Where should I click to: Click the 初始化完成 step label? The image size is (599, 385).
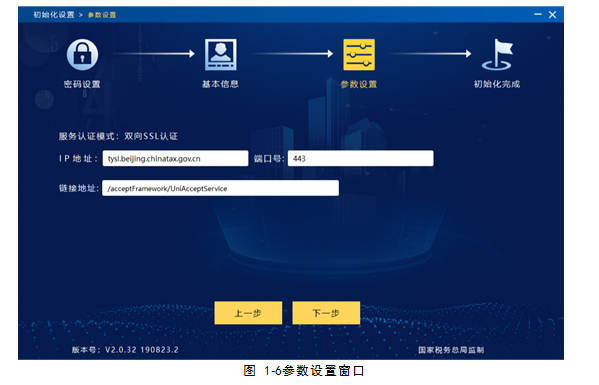click(x=497, y=84)
